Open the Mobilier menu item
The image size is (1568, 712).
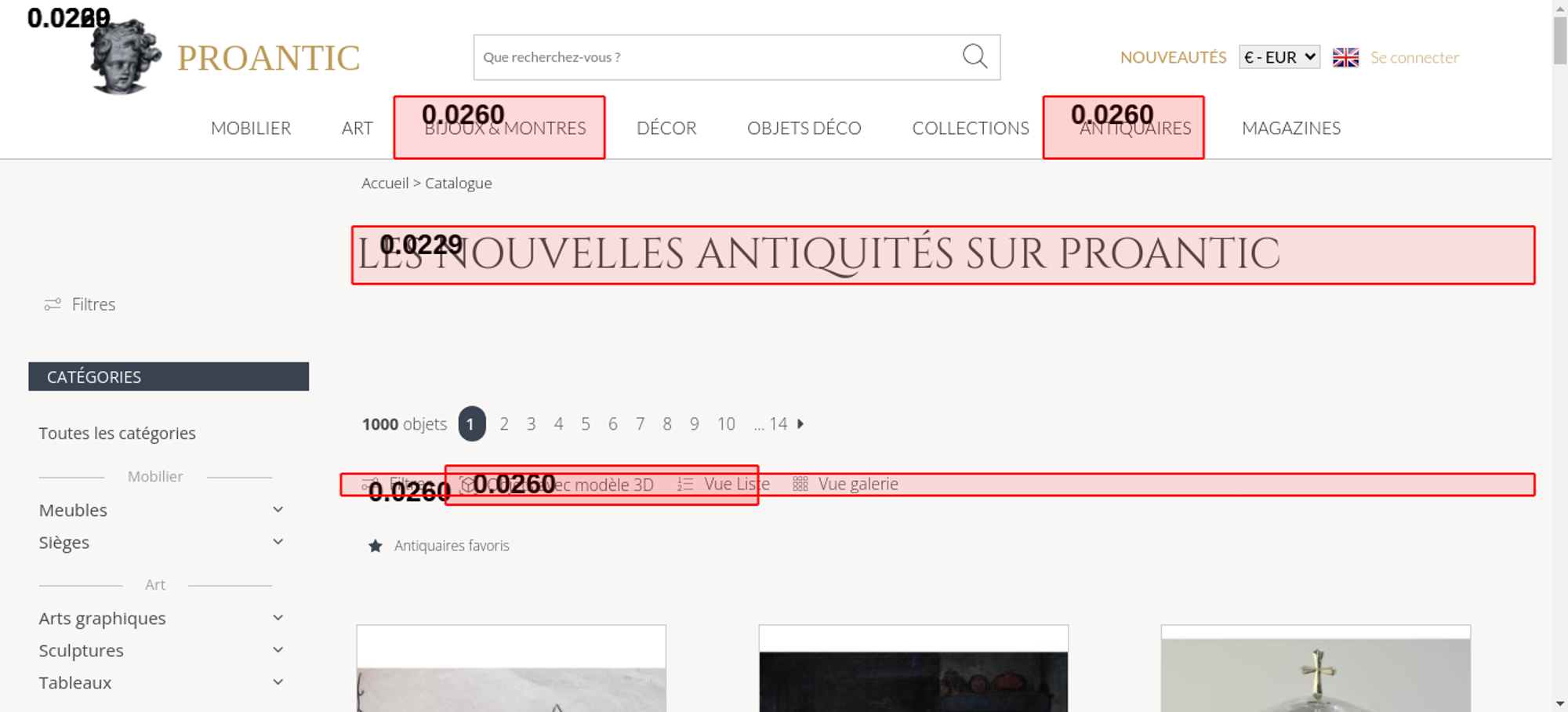(x=251, y=128)
